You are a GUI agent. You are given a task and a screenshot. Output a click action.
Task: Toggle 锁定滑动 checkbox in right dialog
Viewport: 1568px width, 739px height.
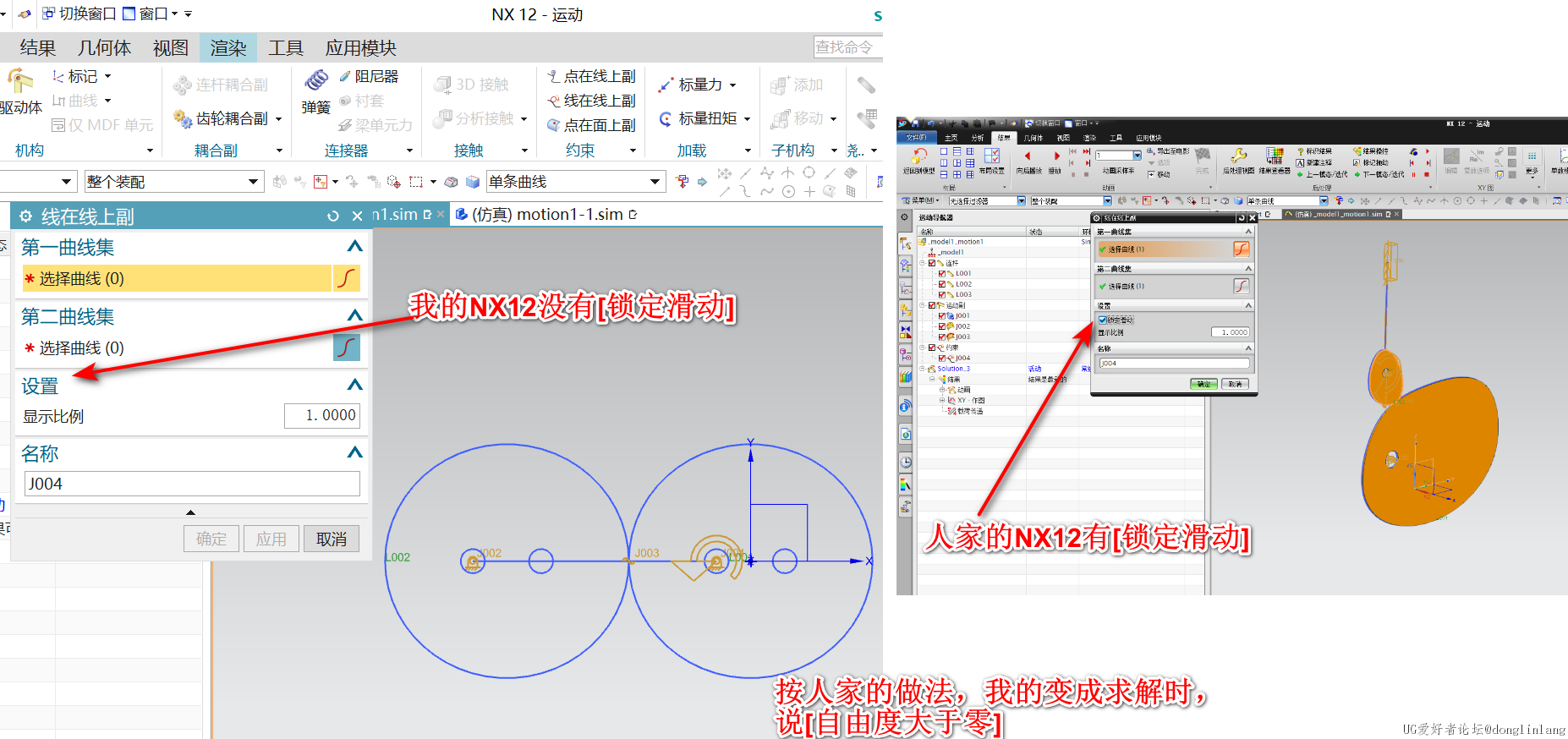point(1103,320)
